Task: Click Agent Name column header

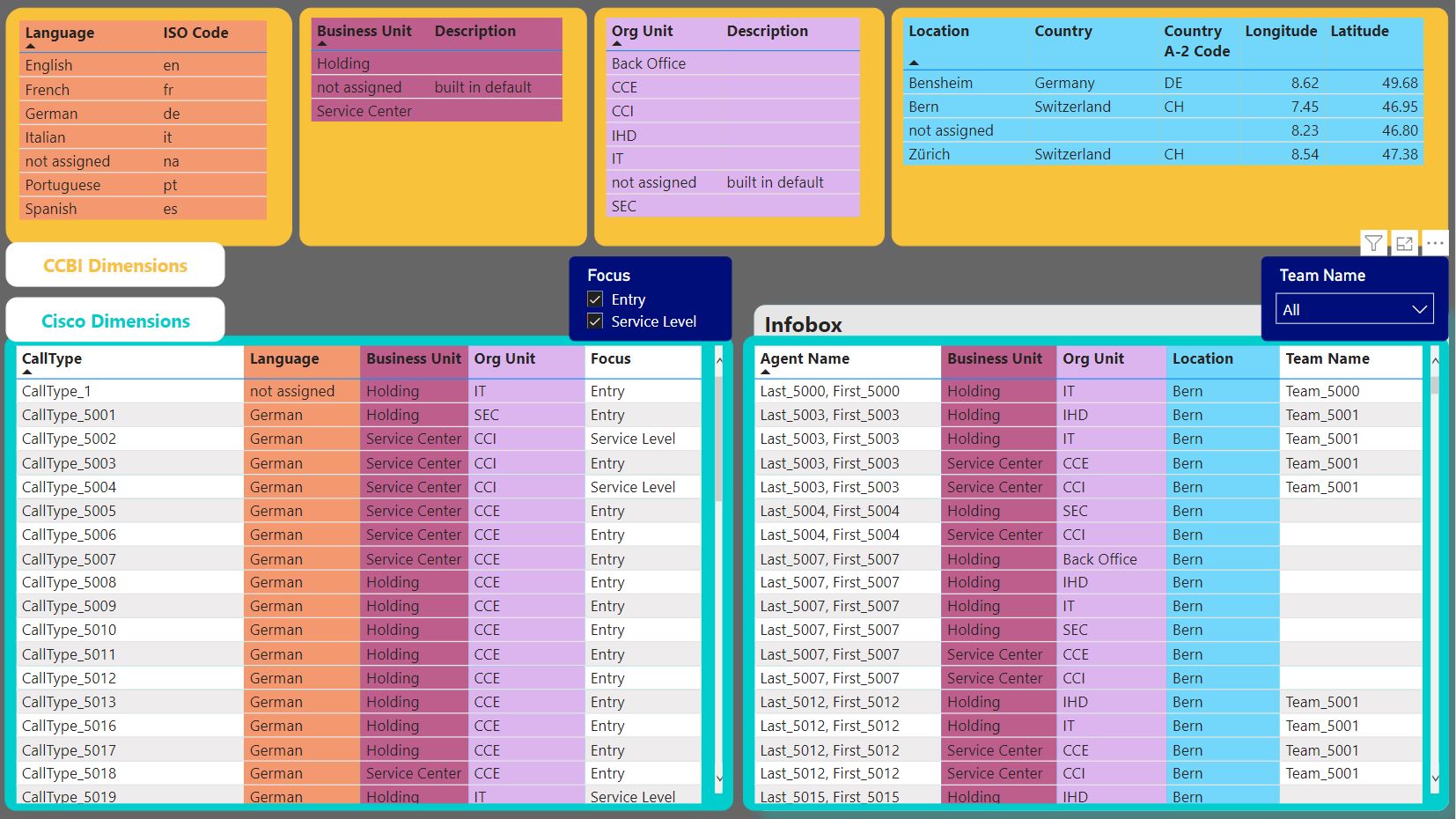Action: point(805,358)
